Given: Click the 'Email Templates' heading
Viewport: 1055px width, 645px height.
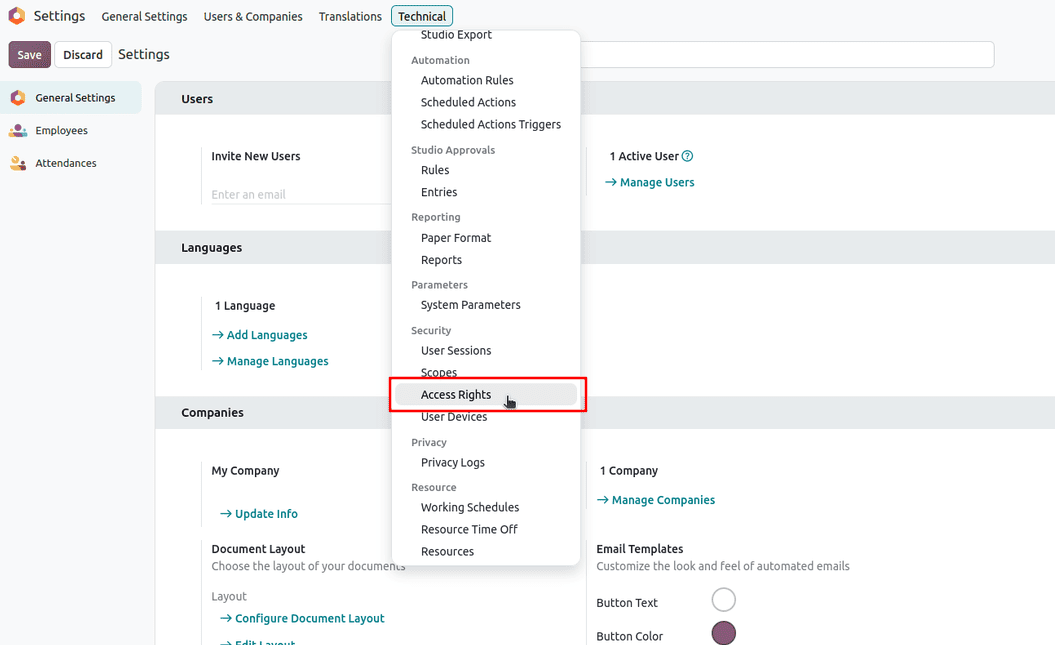Looking at the screenshot, I should pos(639,549).
